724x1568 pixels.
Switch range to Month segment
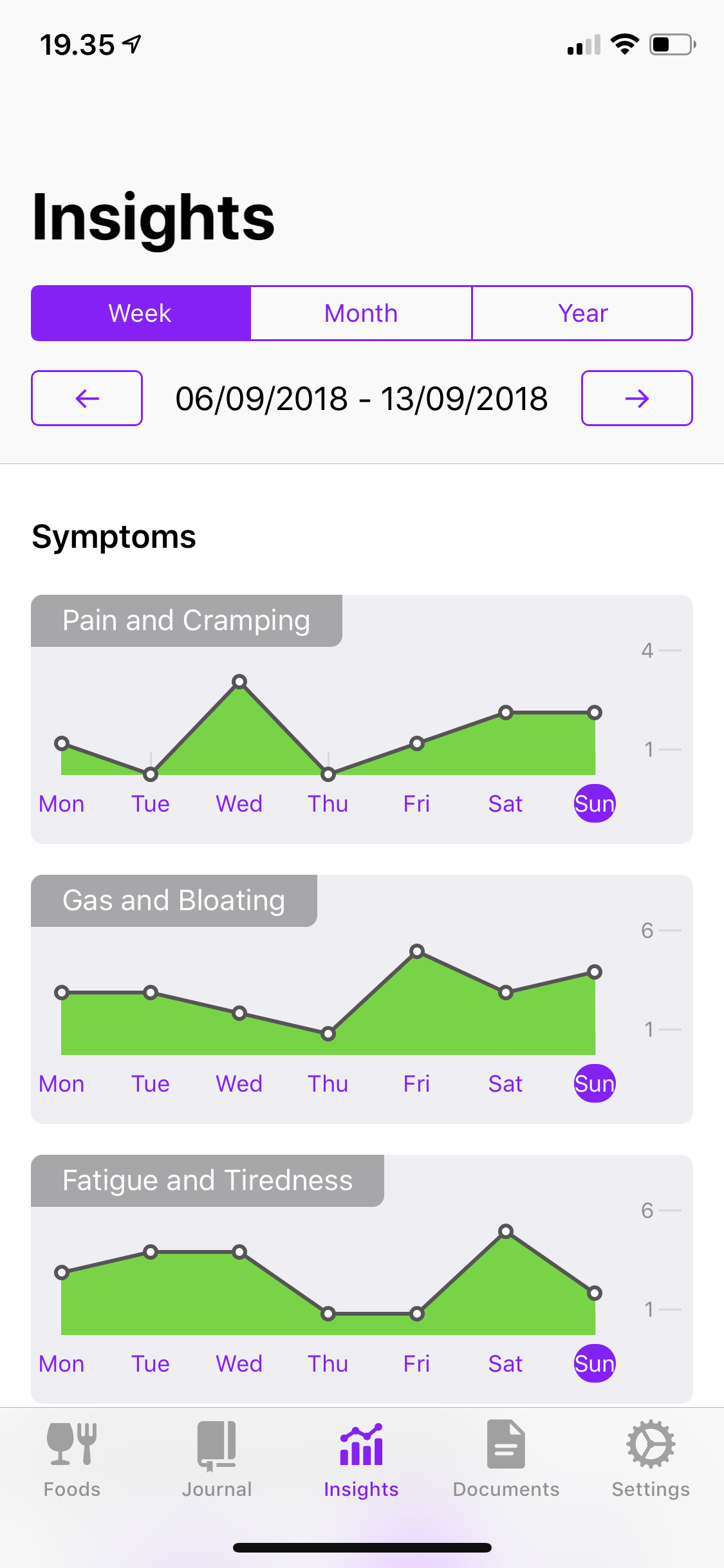361,313
